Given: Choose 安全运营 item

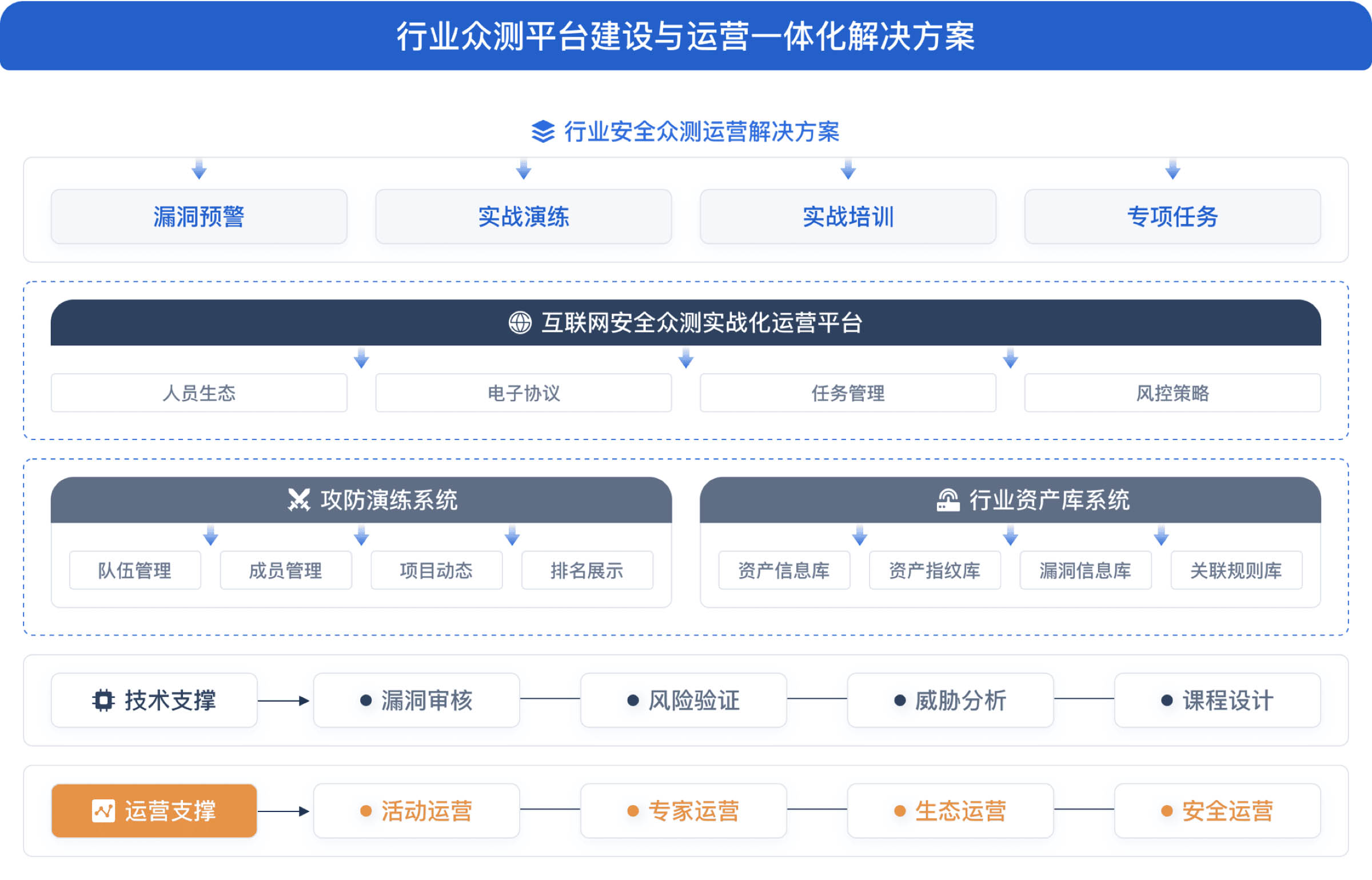Looking at the screenshot, I should point(1218,811).
